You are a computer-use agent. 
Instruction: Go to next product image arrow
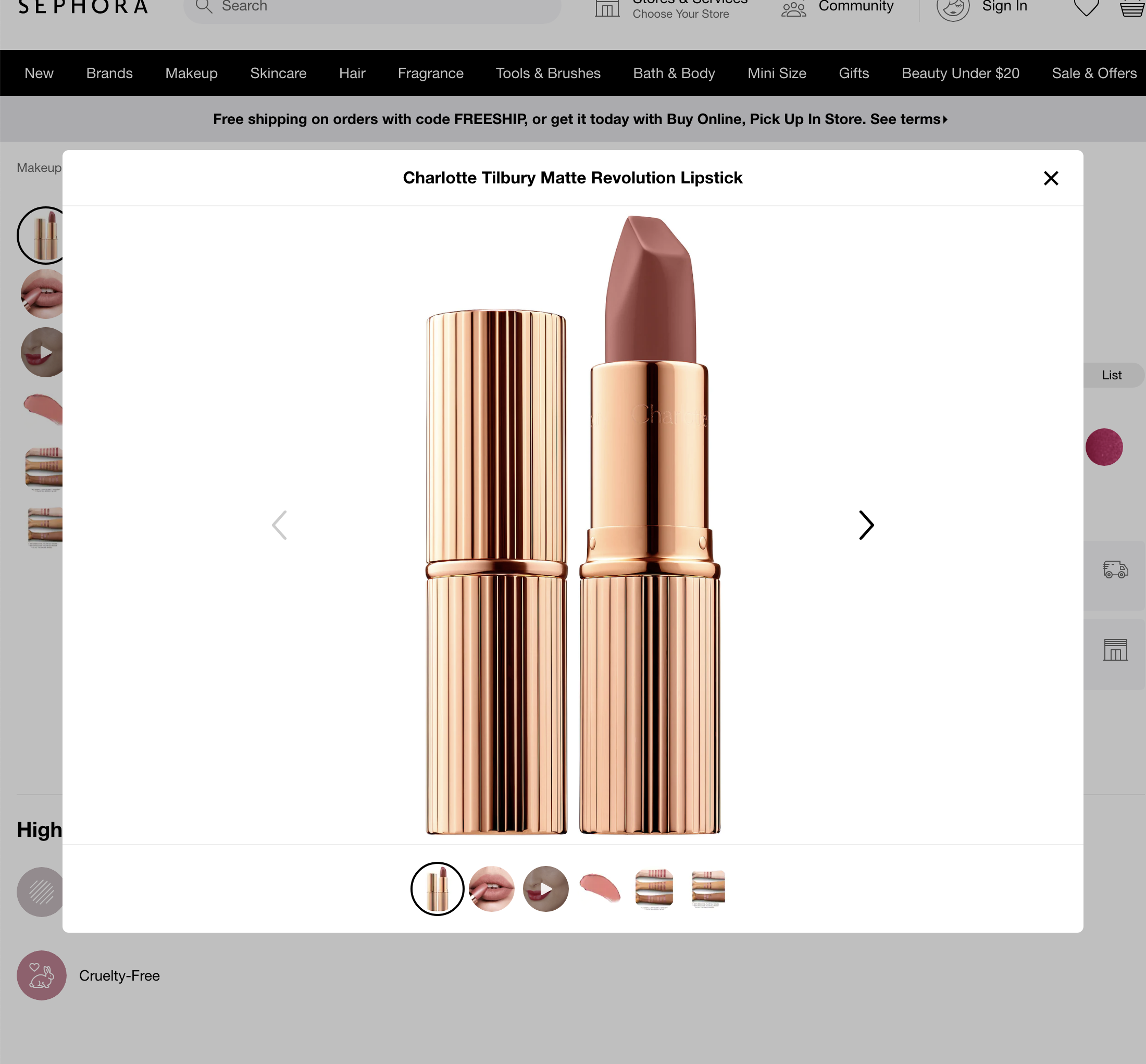(866, 525)
